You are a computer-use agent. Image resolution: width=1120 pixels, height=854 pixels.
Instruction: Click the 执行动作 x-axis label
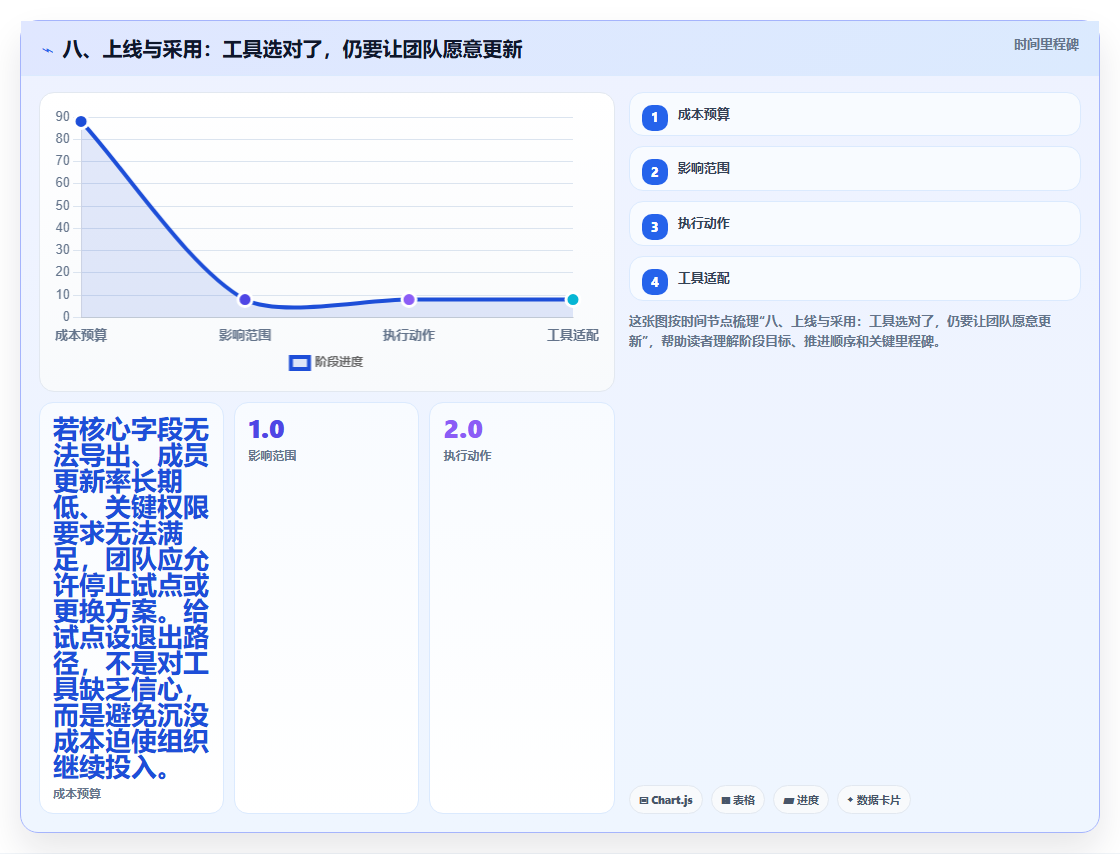pos(409,336)
